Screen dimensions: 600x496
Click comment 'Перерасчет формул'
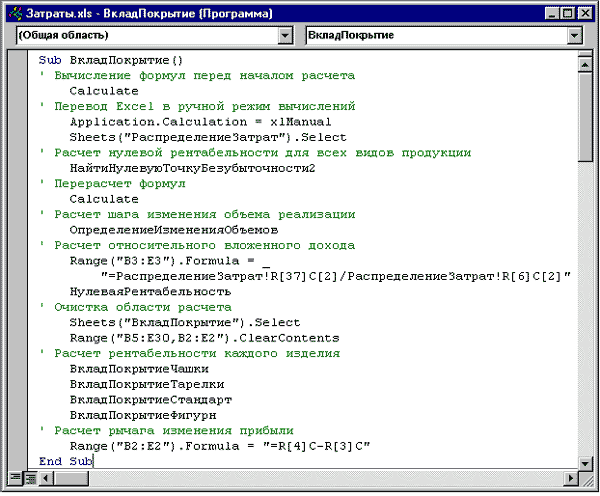click(119, 183)
